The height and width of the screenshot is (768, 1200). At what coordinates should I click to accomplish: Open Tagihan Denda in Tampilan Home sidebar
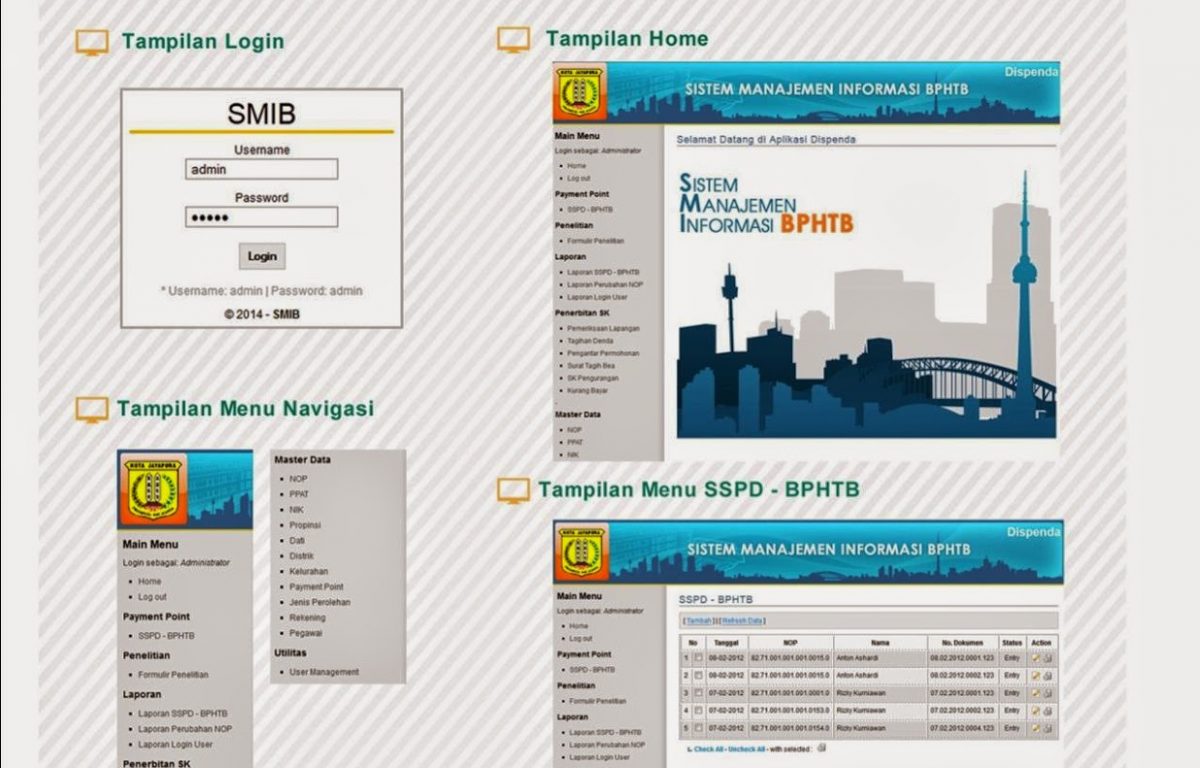590,341
